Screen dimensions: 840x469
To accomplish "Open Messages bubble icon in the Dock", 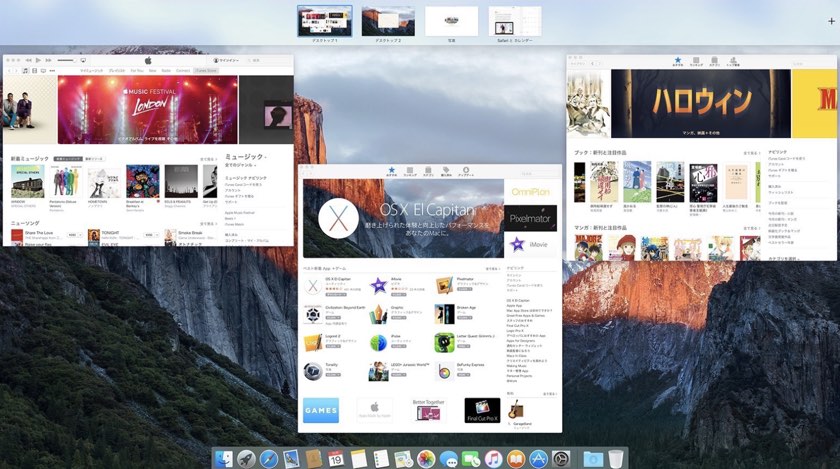I will coord(448,459).
